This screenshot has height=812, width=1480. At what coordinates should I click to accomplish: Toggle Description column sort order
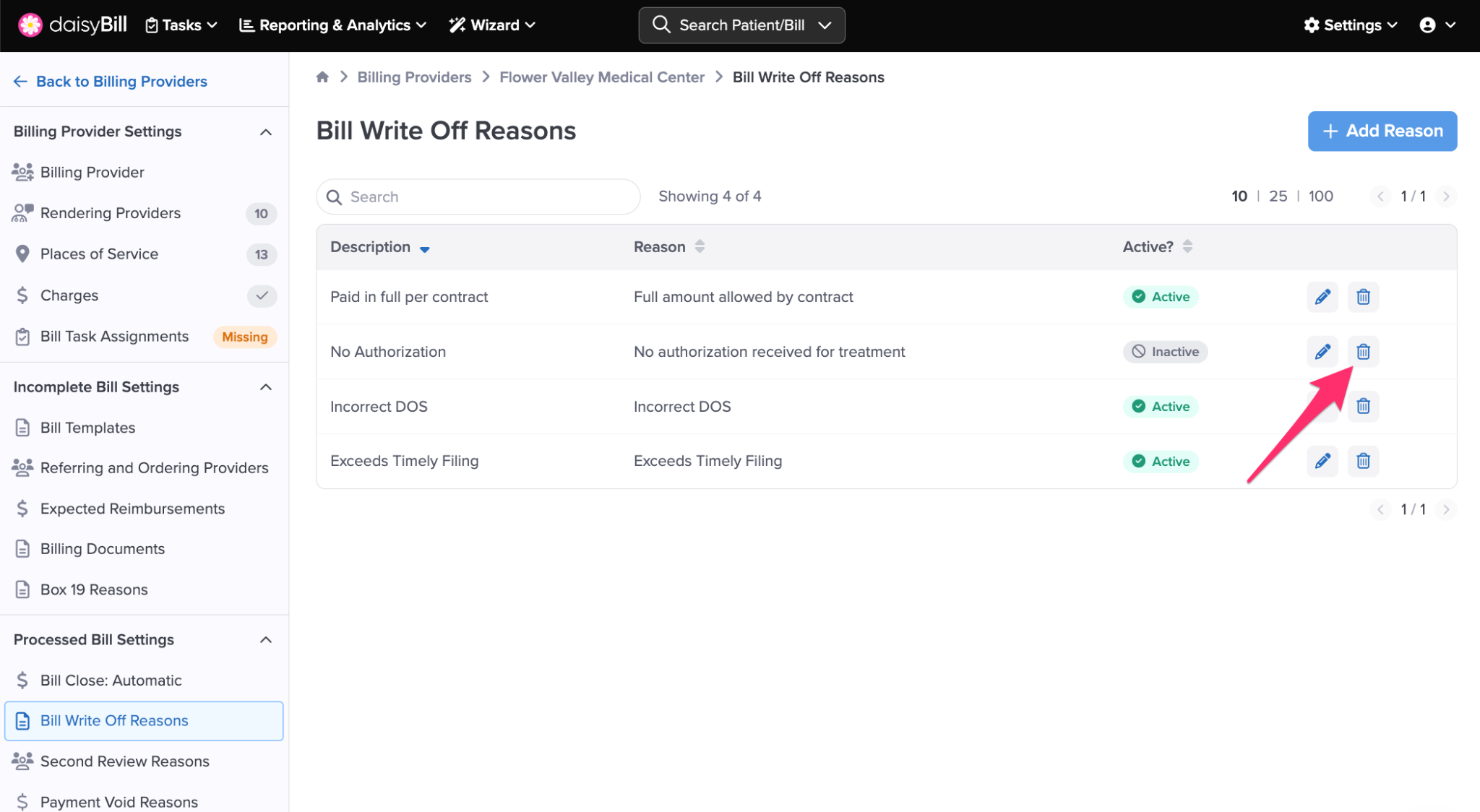tap(424, 249)
